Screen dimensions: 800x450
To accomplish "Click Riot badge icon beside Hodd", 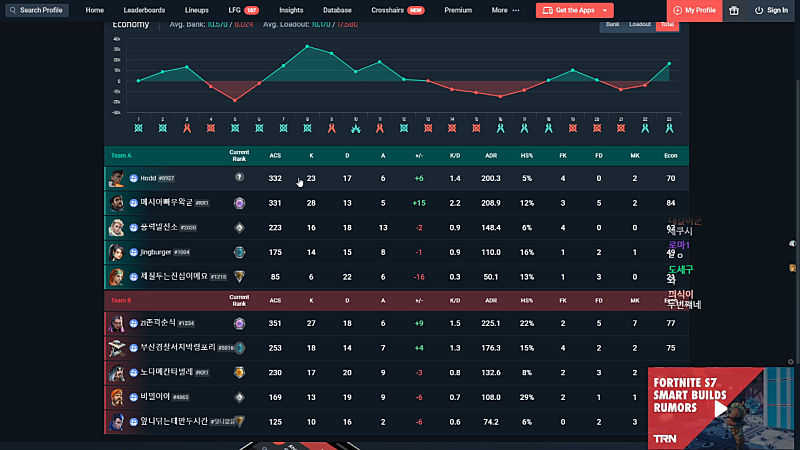I will point(133,178).
